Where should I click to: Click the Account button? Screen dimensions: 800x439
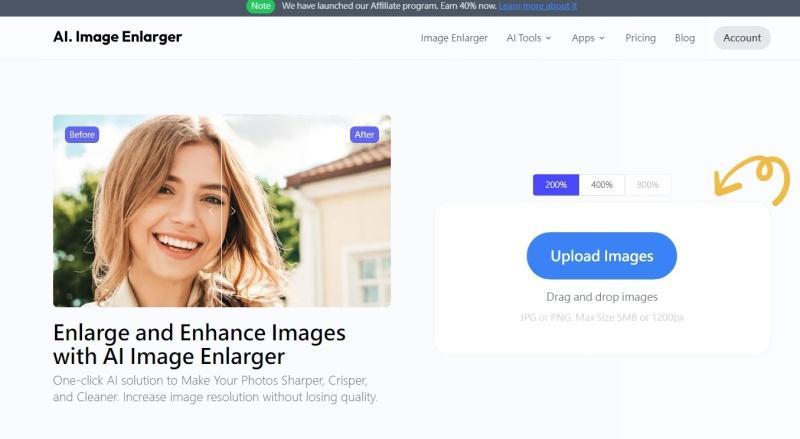[742, 38]
